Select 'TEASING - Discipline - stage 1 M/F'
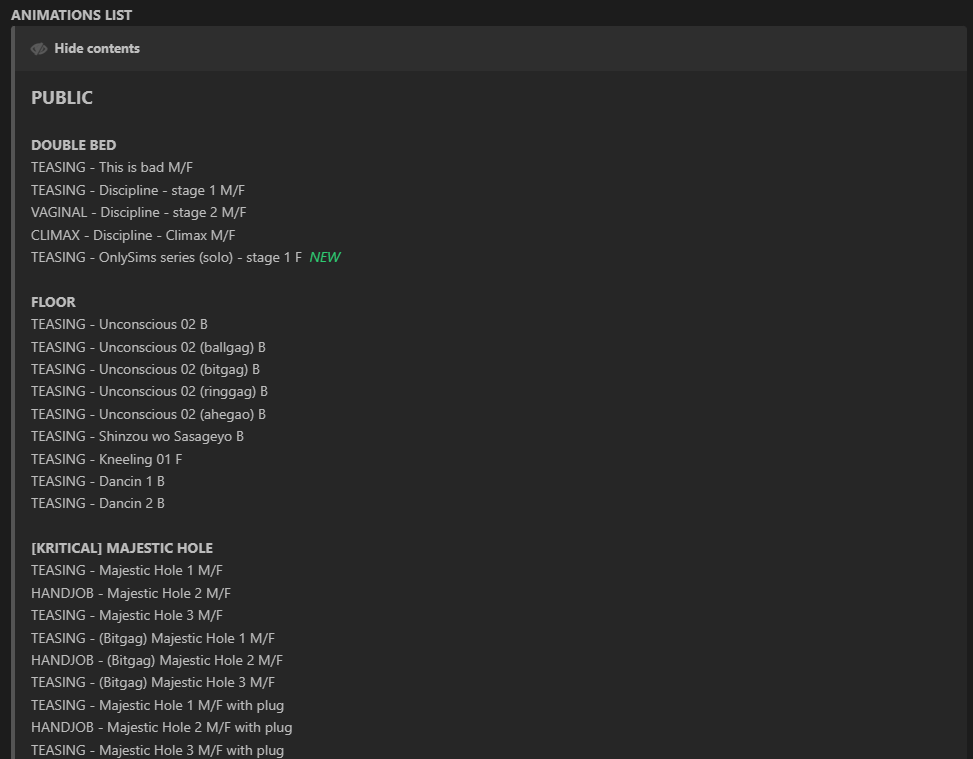973x759 pixels. [x=138, y=190]
